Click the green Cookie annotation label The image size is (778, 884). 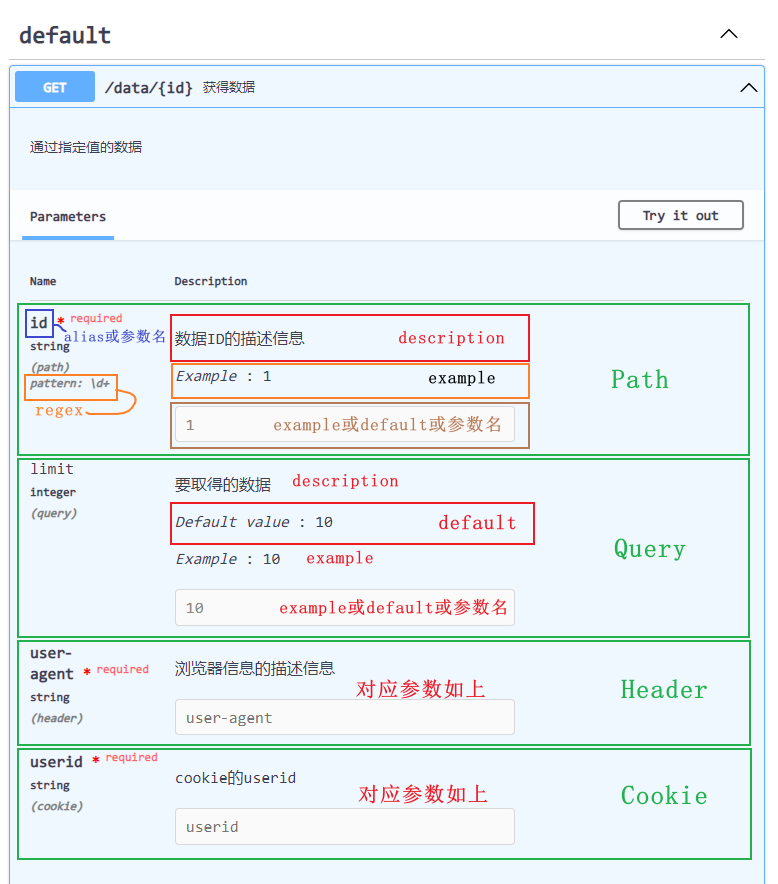click(x=664, y=796)
